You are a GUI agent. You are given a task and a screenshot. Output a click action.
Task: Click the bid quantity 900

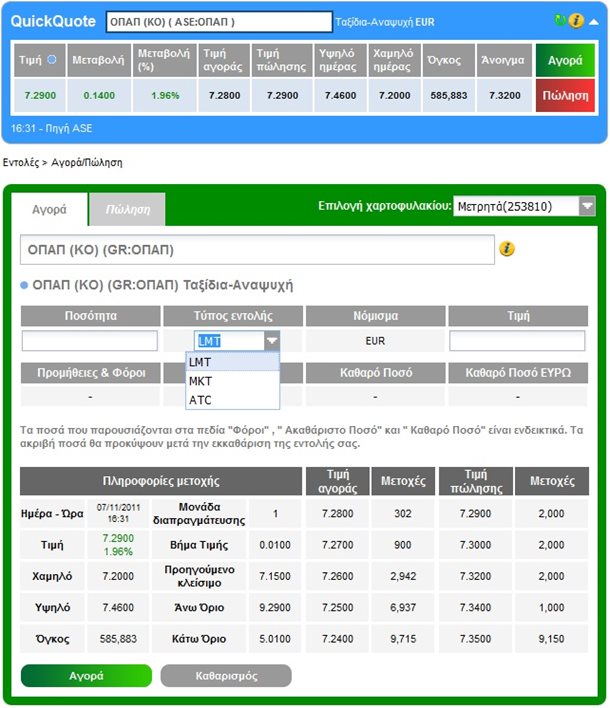click(403, 545)
